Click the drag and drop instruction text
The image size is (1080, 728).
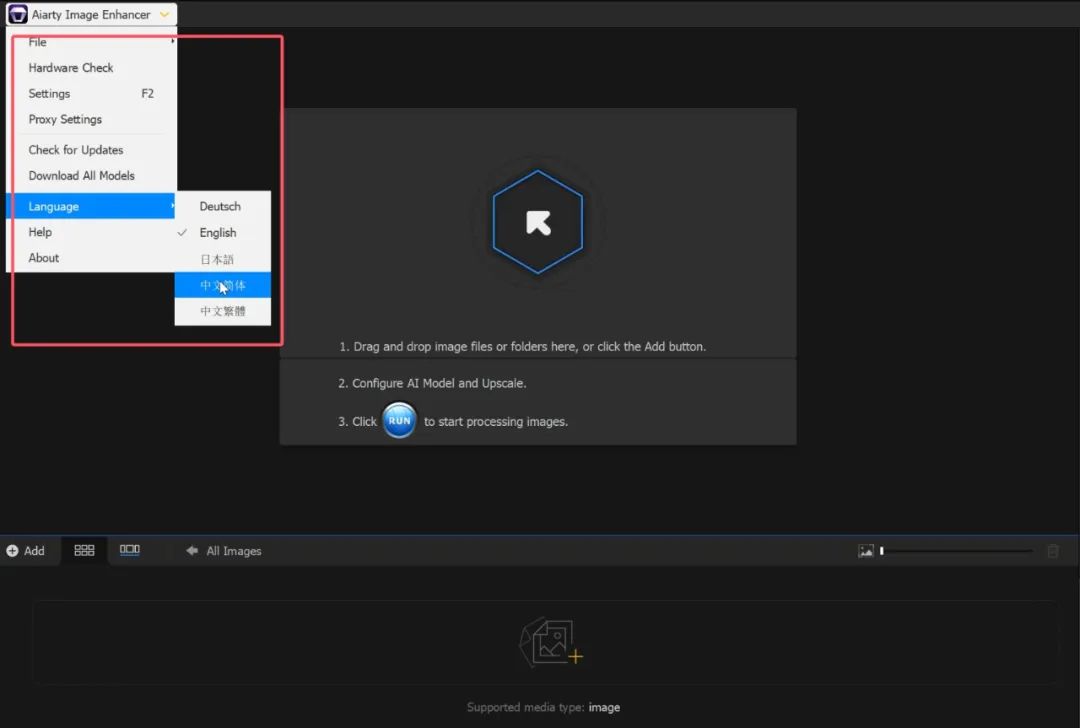tap(522, 346)
